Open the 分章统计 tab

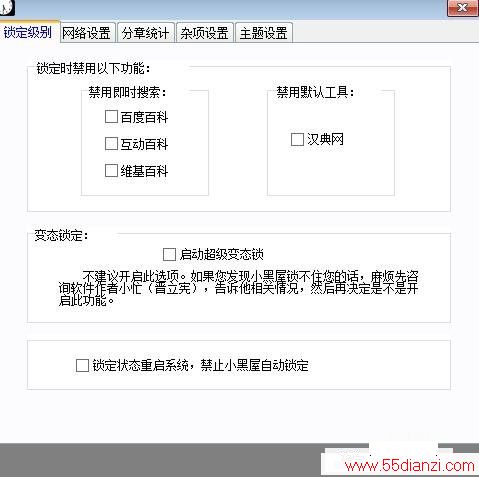point(145,33)
